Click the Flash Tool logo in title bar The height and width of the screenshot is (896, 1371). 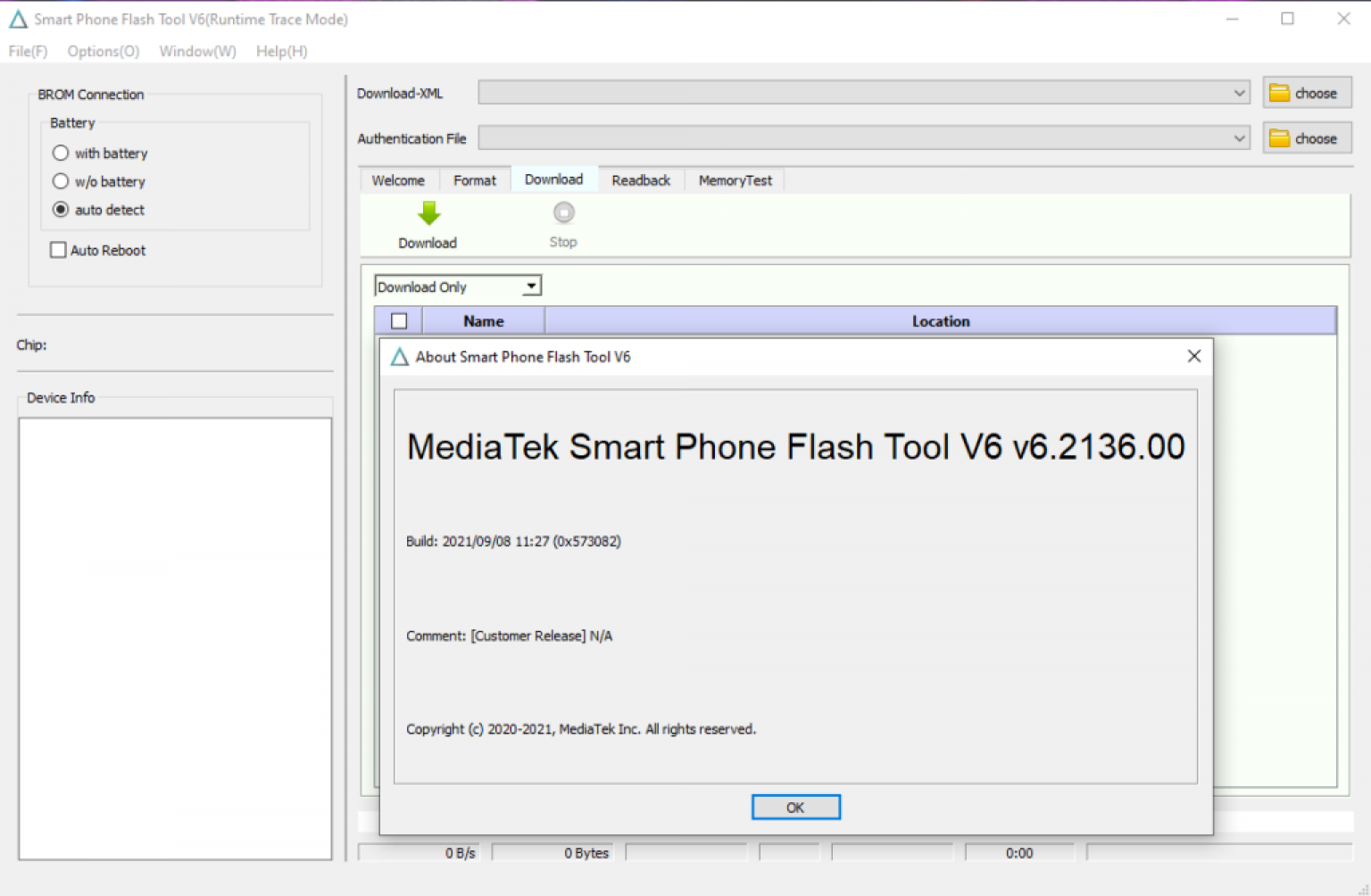(16, 18)
